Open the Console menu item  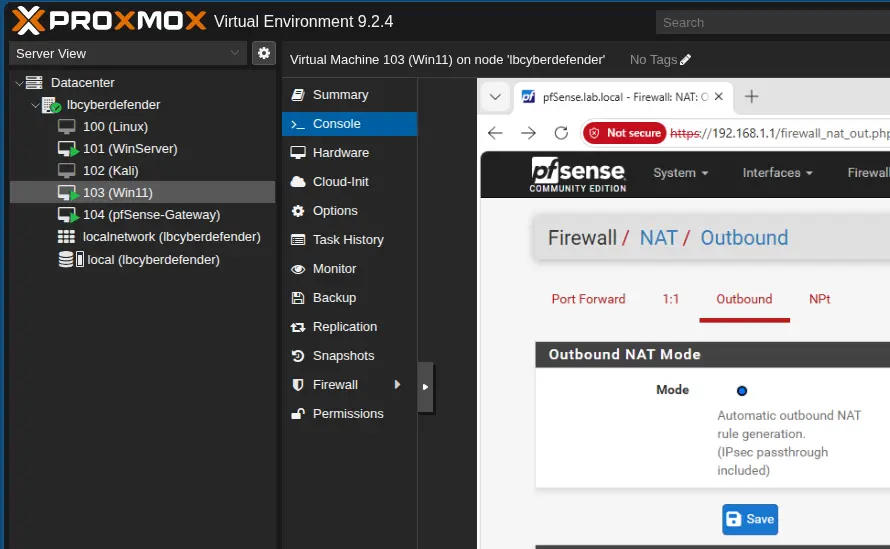click(350, 124)
